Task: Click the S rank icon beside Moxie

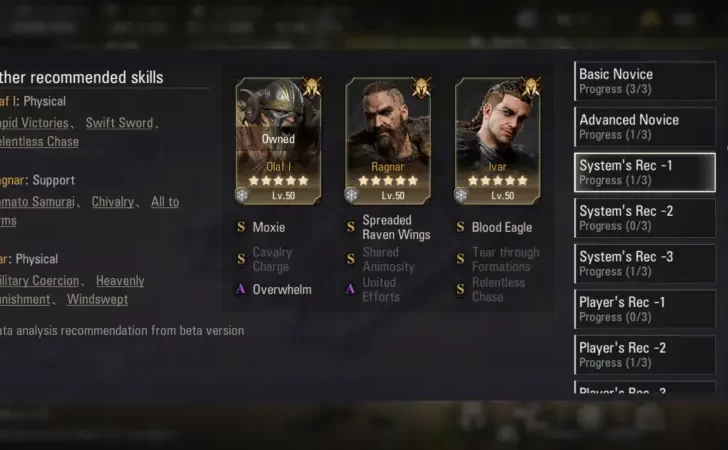Action: [x=241, y=227]
